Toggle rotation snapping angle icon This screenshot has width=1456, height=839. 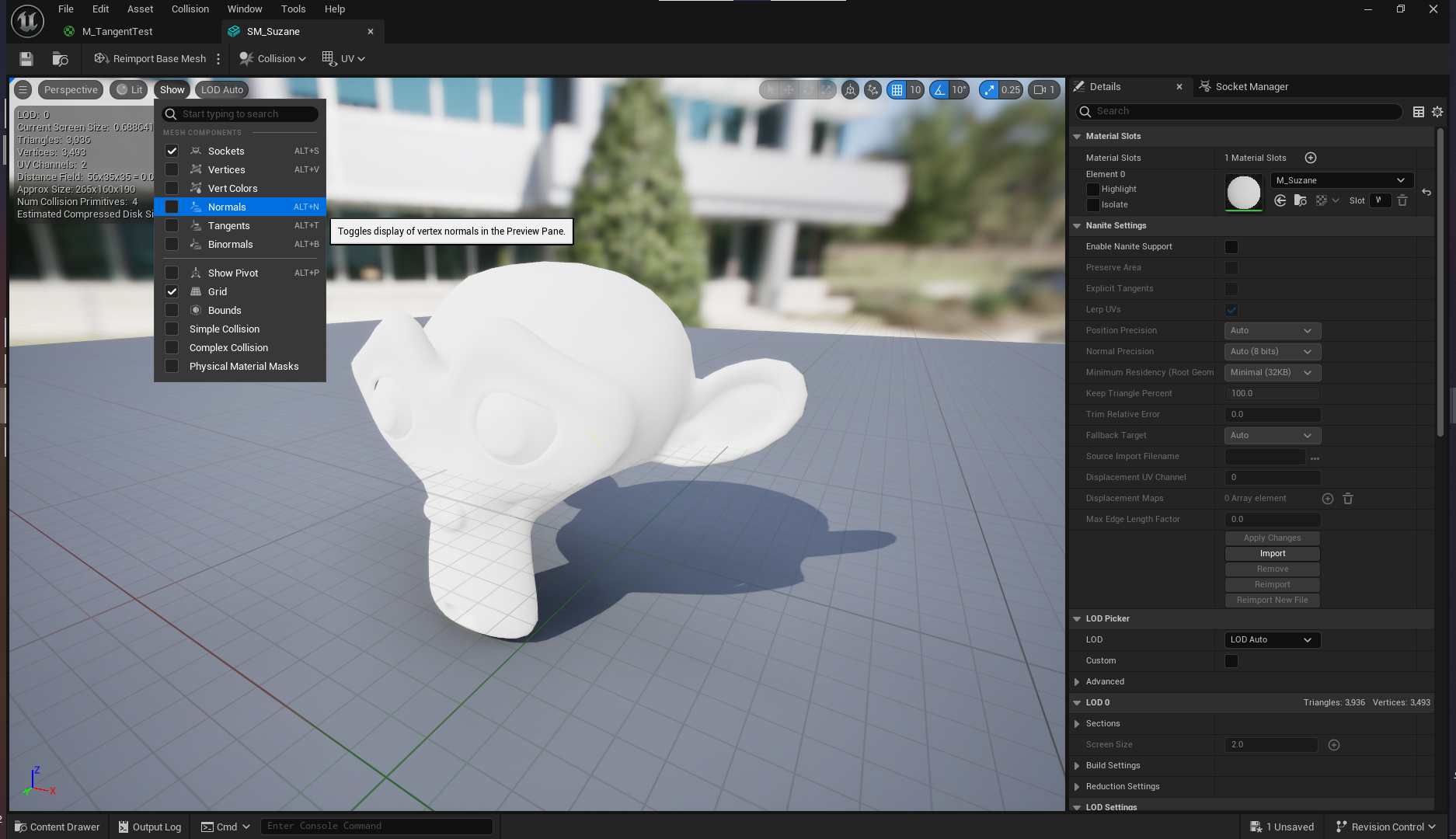click(940, 90)
